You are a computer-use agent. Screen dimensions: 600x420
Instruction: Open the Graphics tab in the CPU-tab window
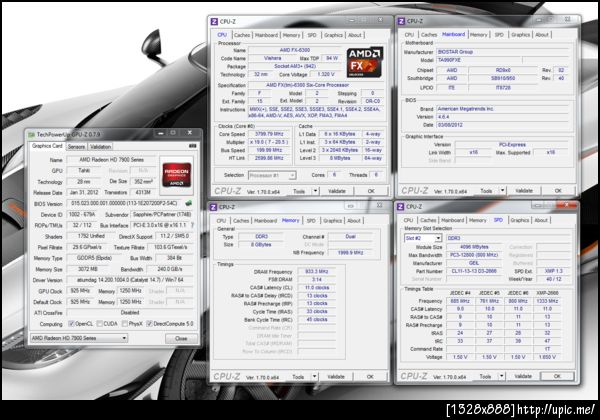(x=333, y=35)
